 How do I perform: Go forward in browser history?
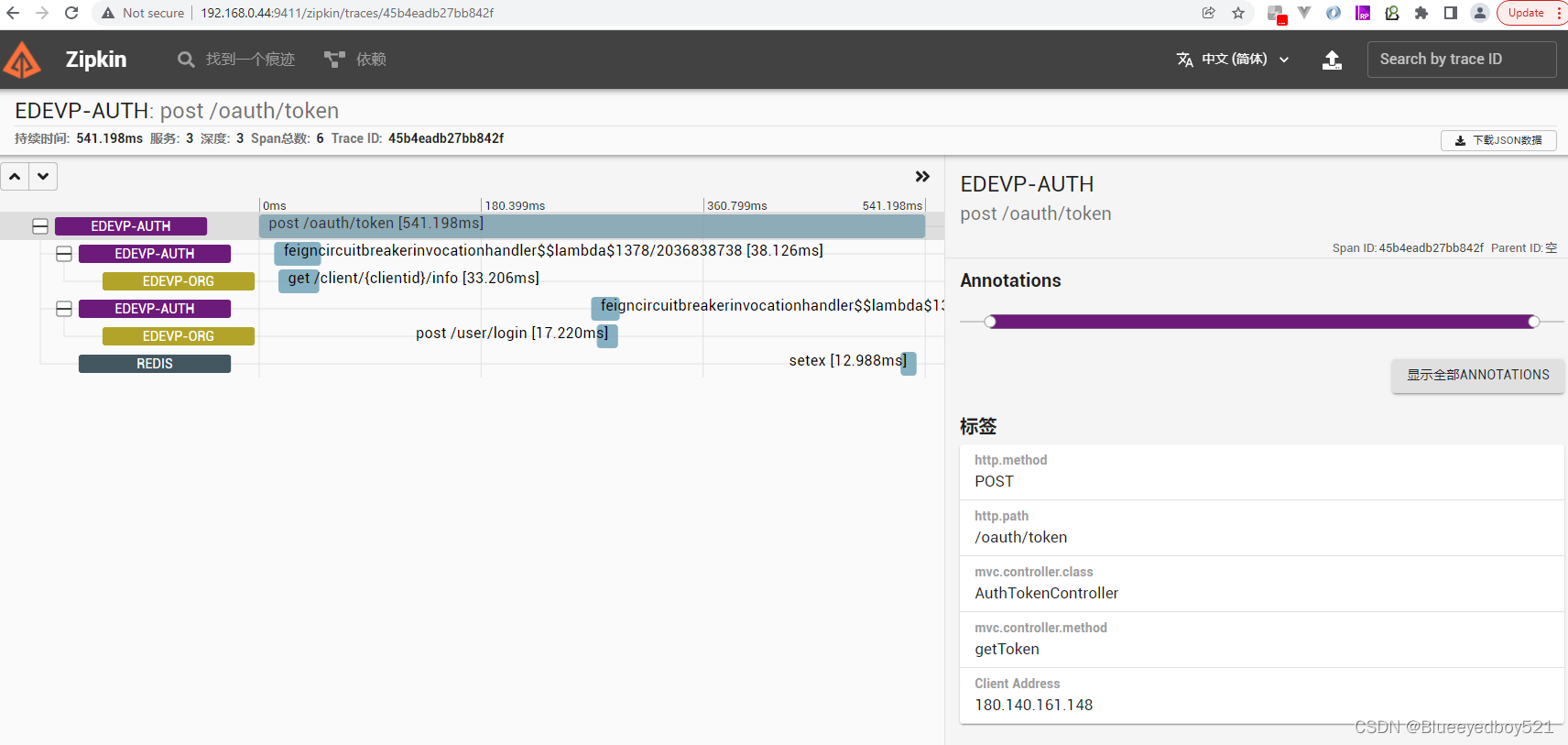click(x=42, y=13)
